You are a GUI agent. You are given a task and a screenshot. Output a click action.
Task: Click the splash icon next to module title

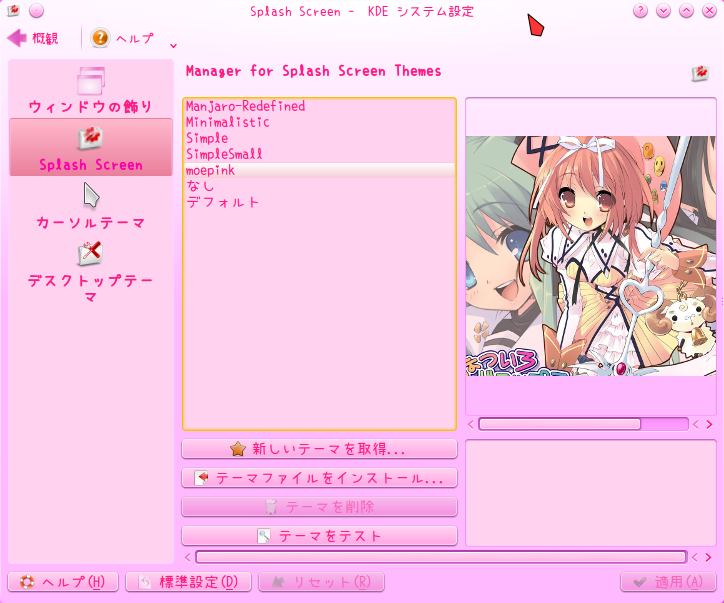click(700, 73)
